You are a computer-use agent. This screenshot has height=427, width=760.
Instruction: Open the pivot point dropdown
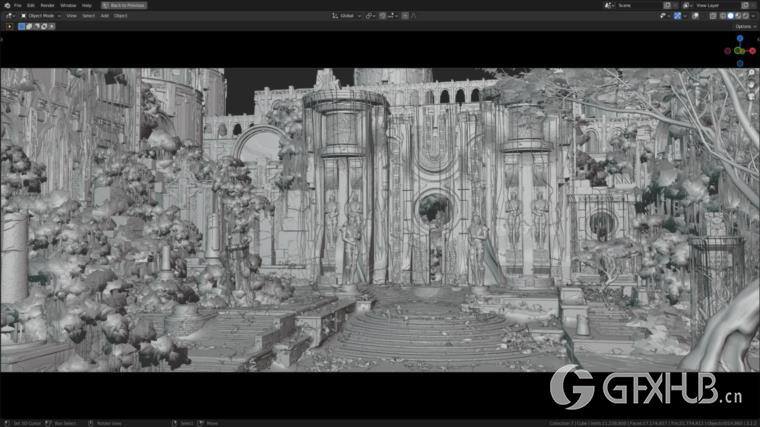(x=370, y=16)
